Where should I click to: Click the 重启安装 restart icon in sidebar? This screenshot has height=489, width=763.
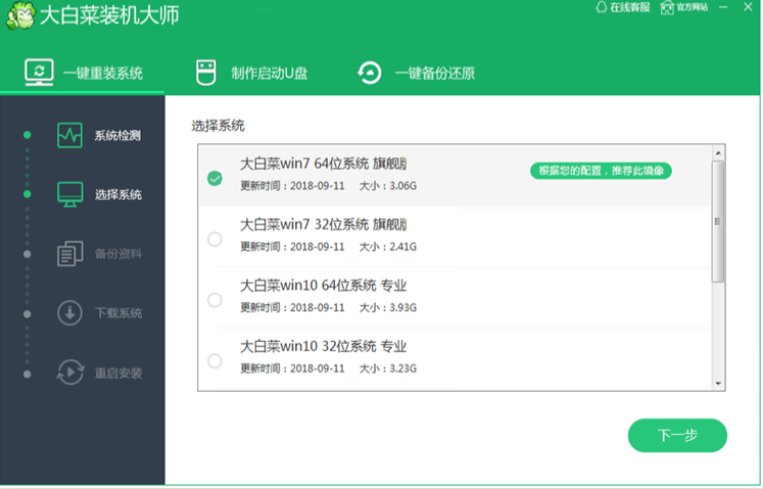click(x=70, y=373)
